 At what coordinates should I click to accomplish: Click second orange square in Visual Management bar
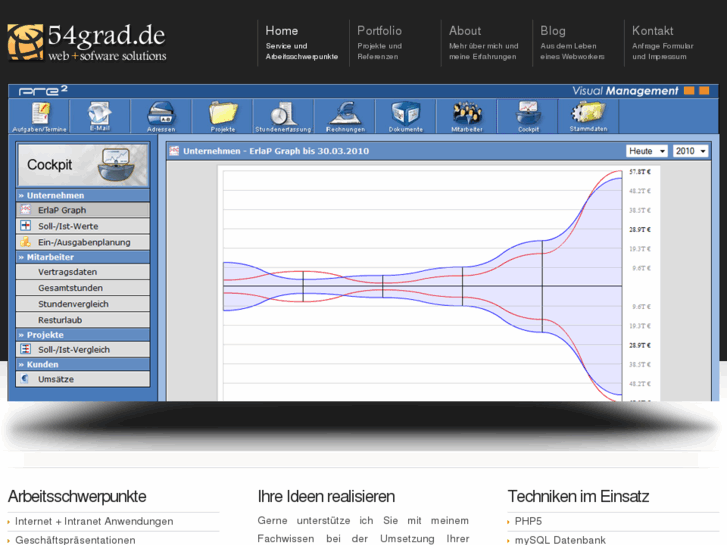[704, 90]
